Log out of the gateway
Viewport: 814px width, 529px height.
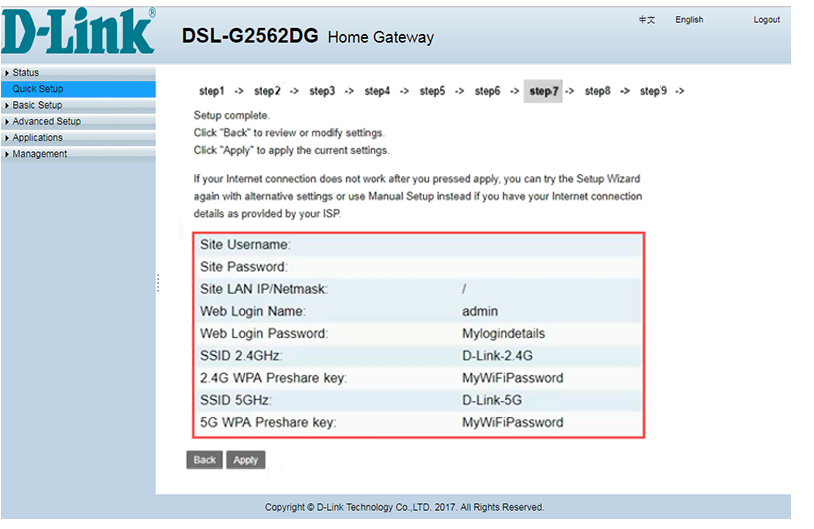(766, 20)
